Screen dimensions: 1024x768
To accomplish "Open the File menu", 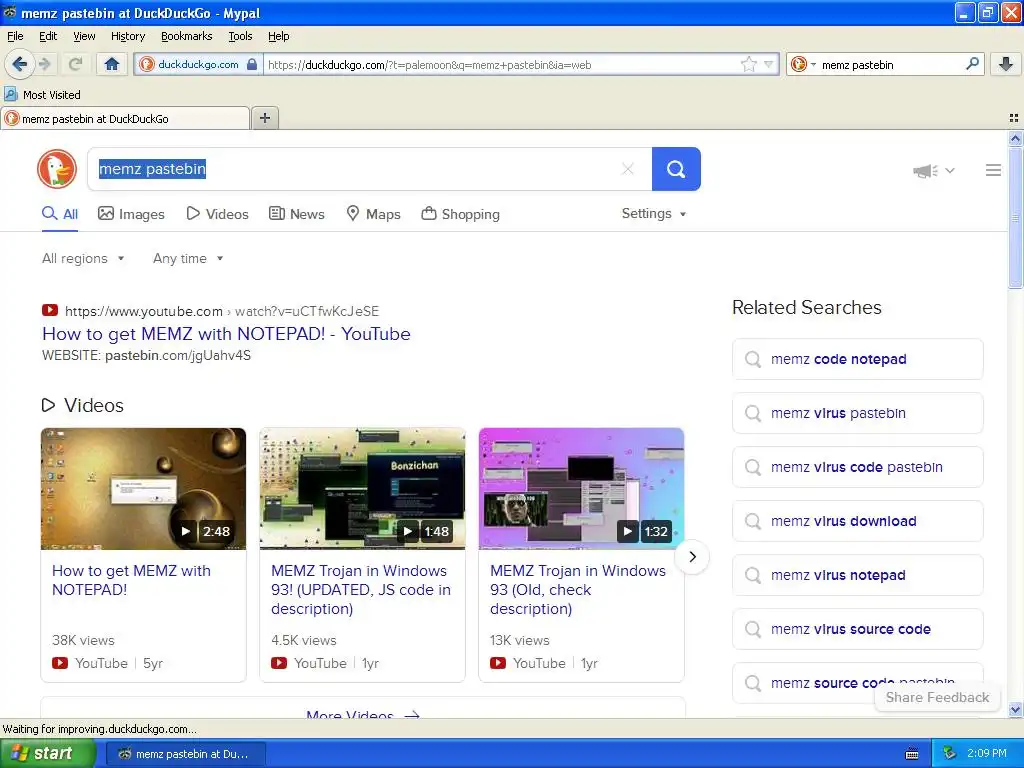I will point(15,36).
